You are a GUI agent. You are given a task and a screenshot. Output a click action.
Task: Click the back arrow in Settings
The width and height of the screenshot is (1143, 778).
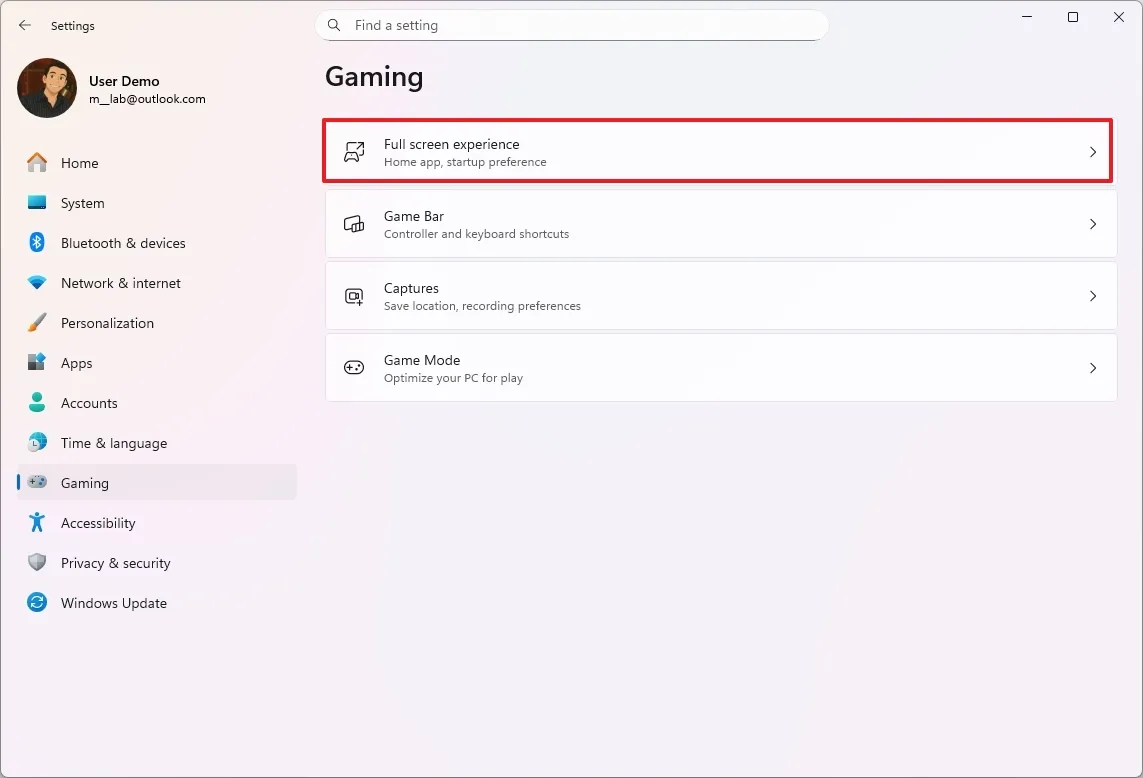(25, 25)
